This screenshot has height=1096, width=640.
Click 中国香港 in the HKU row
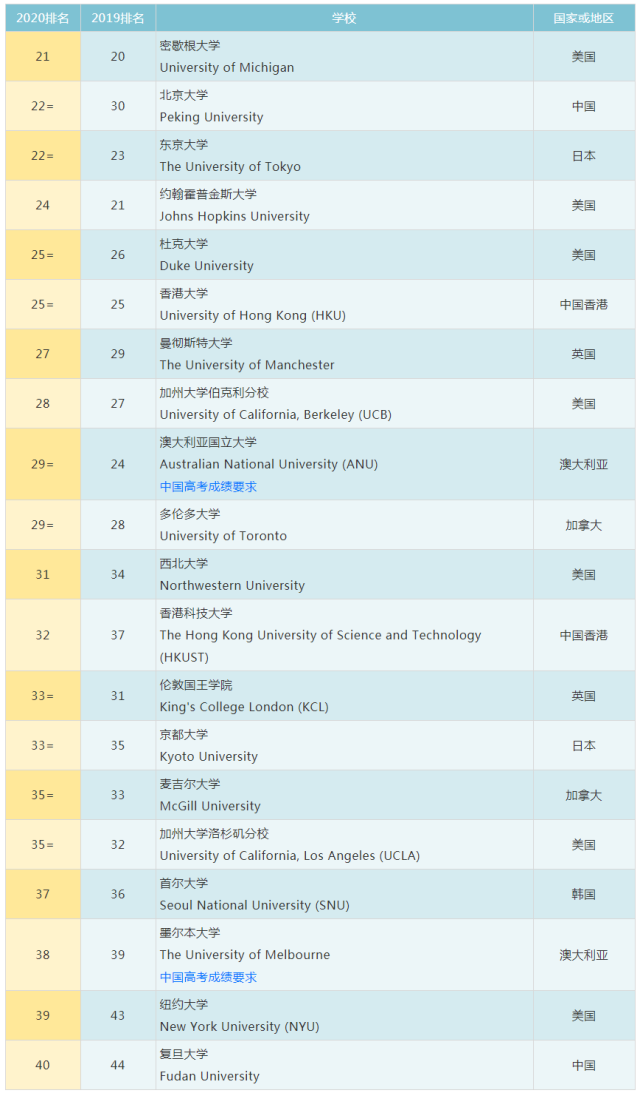click(584, 305)
